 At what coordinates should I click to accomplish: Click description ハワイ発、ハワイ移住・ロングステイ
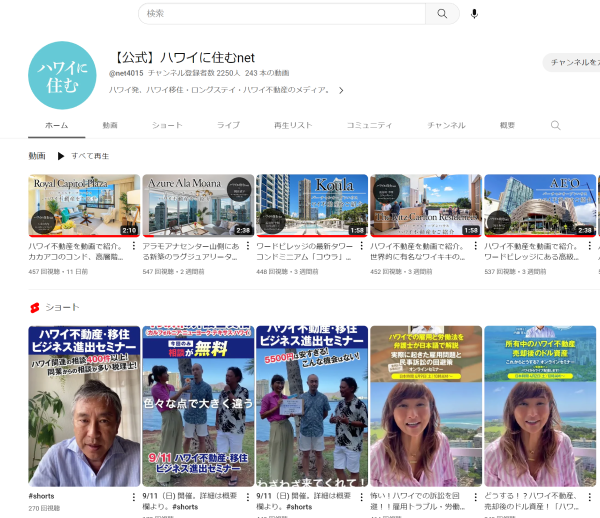(x=219, y=90)
